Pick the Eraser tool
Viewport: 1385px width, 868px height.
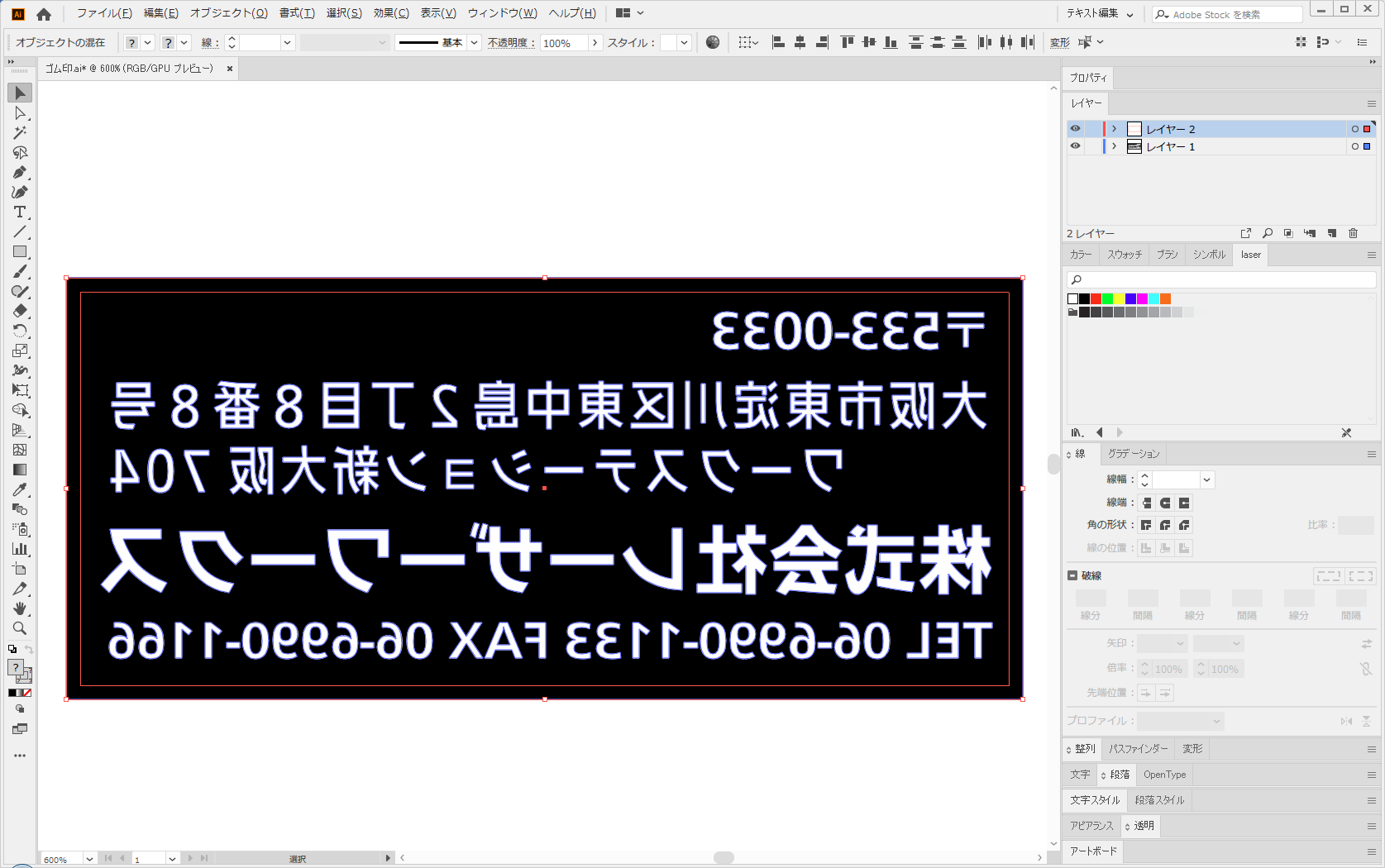point(20,312)
